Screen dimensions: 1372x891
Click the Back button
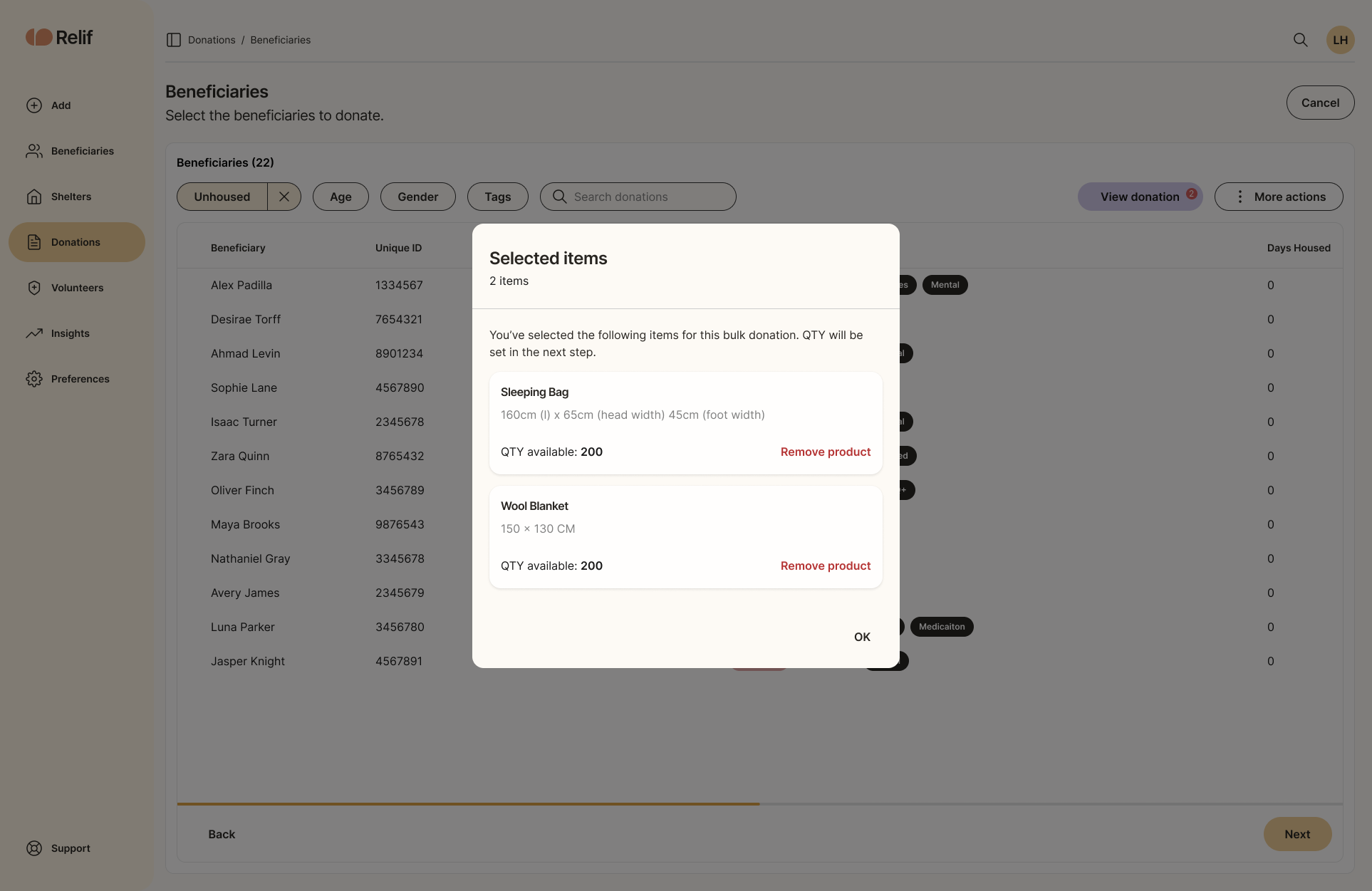(x=222, y=834)
